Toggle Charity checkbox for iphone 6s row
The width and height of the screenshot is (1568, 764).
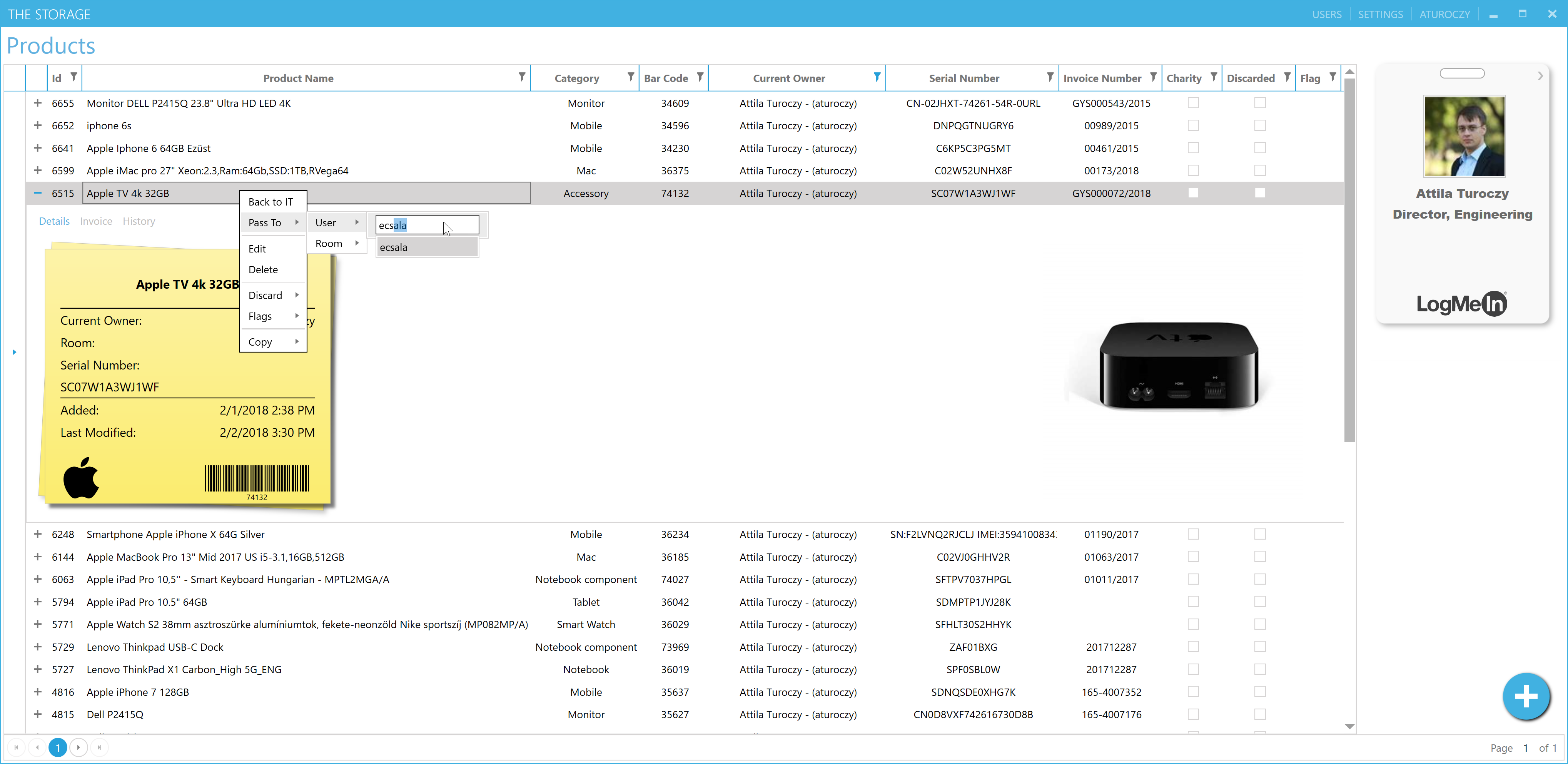[x=1193, y=125]
